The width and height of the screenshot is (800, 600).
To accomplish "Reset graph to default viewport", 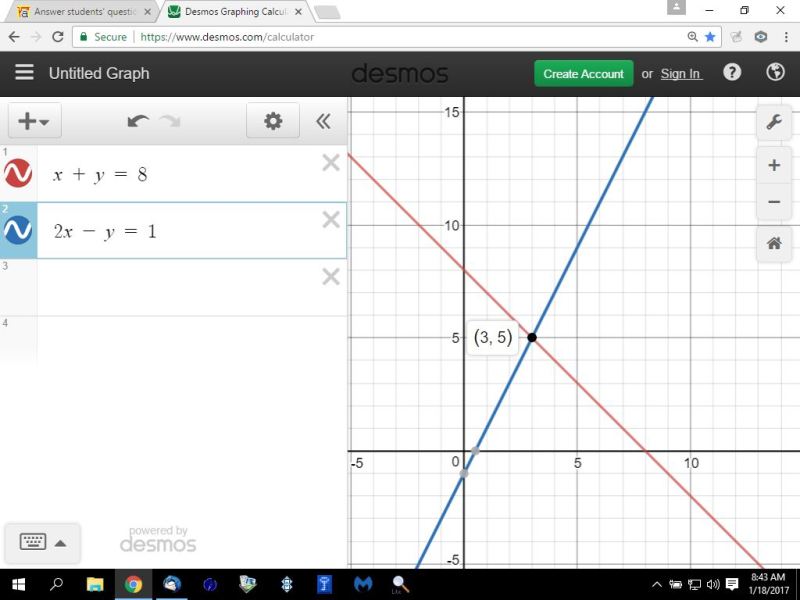I will pyautogui.click(x=774, y=244).
